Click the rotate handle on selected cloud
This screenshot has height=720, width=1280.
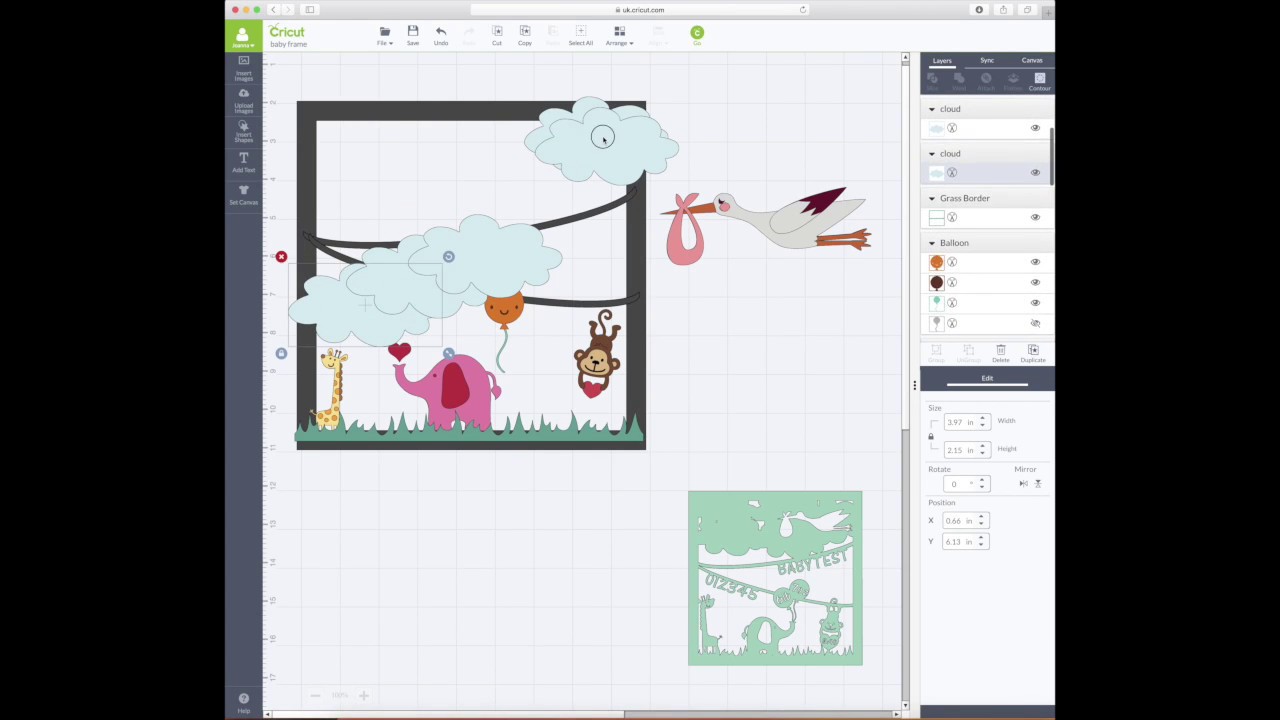448,257
